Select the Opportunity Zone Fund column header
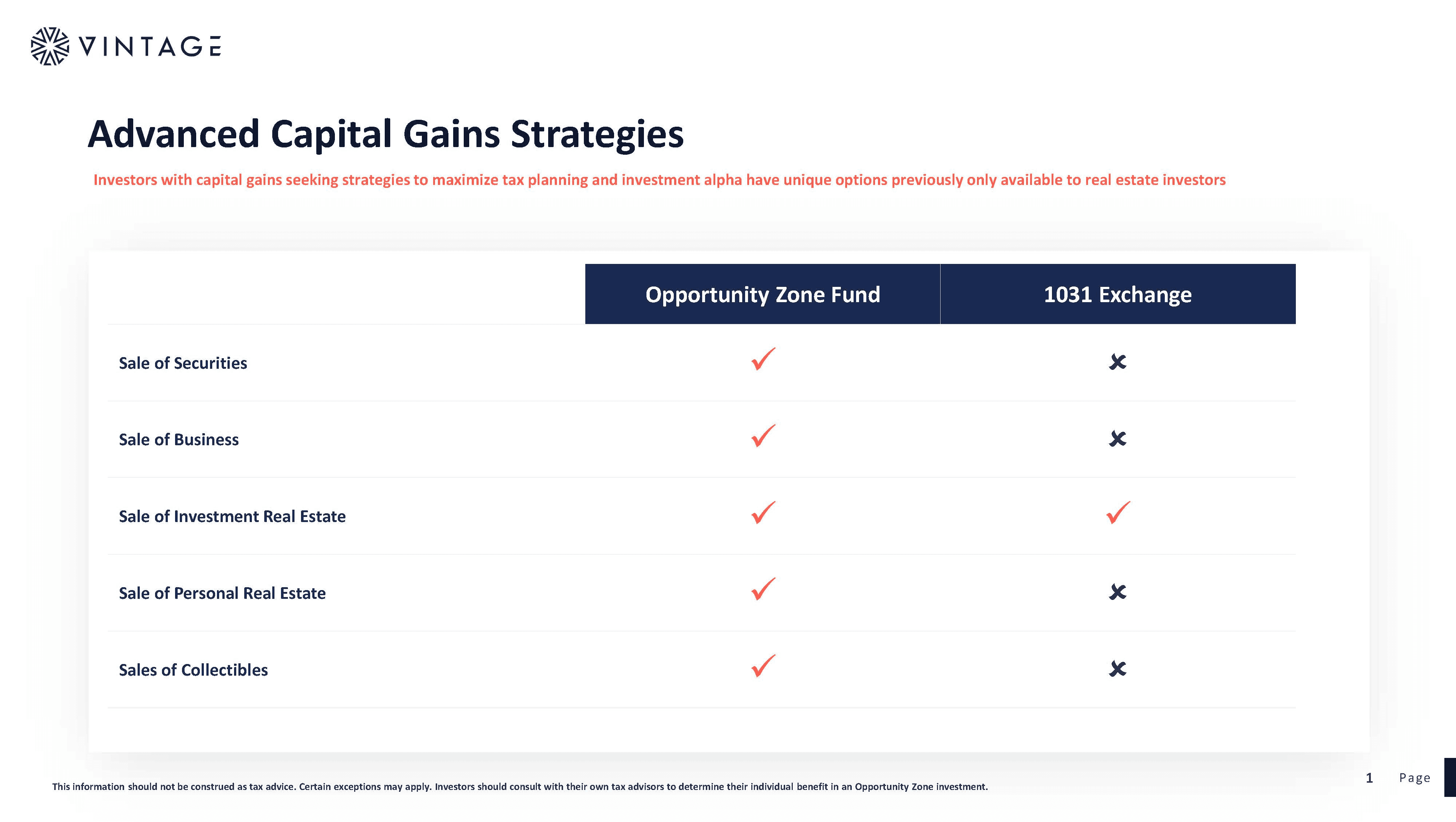Viewport: 1456px width, 822px height. pyautogui.click(x=763, y=294)
